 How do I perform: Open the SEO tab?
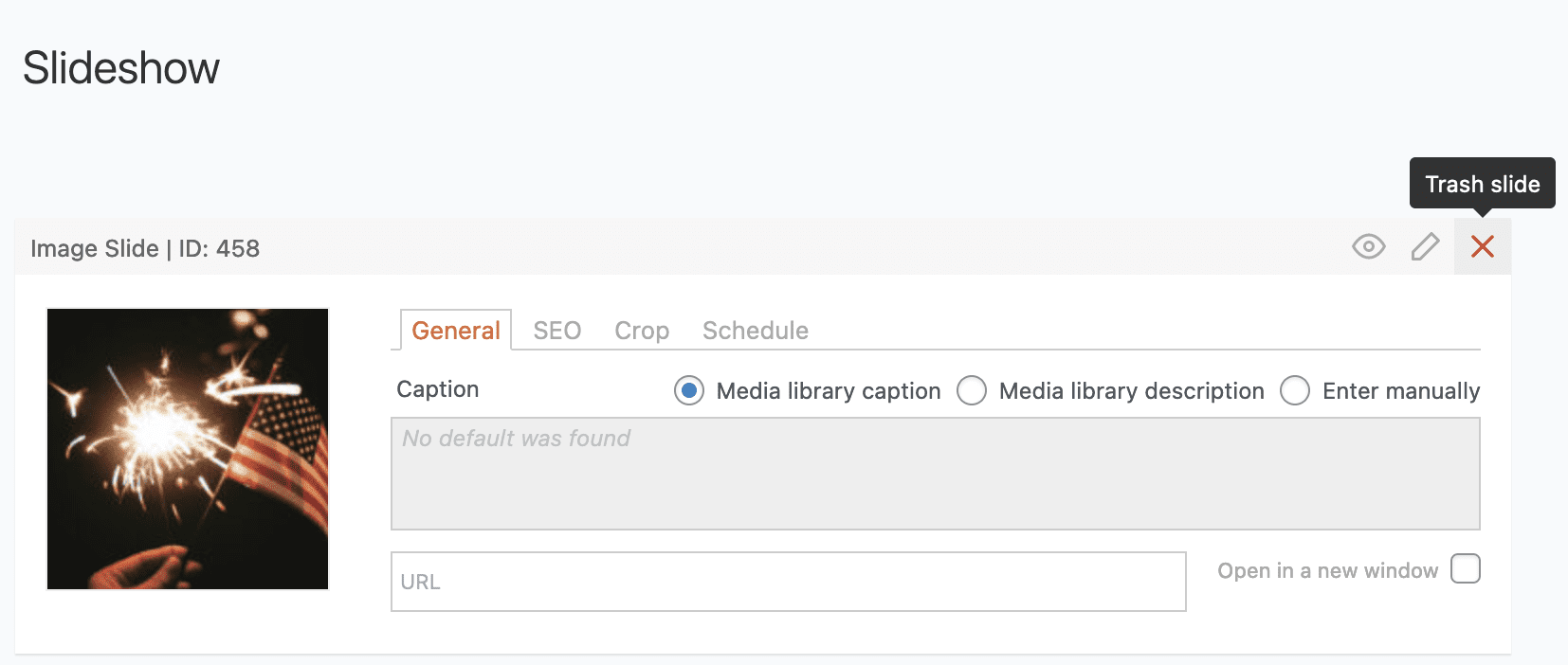(x=556, y=331)
